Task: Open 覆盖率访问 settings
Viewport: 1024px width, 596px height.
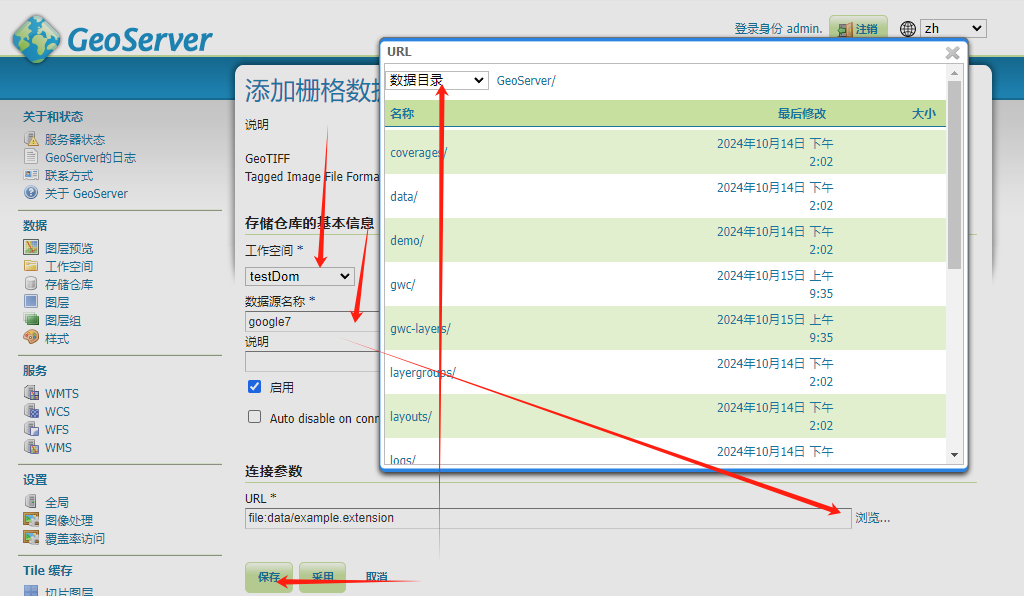Action: [x=74, y=539]
